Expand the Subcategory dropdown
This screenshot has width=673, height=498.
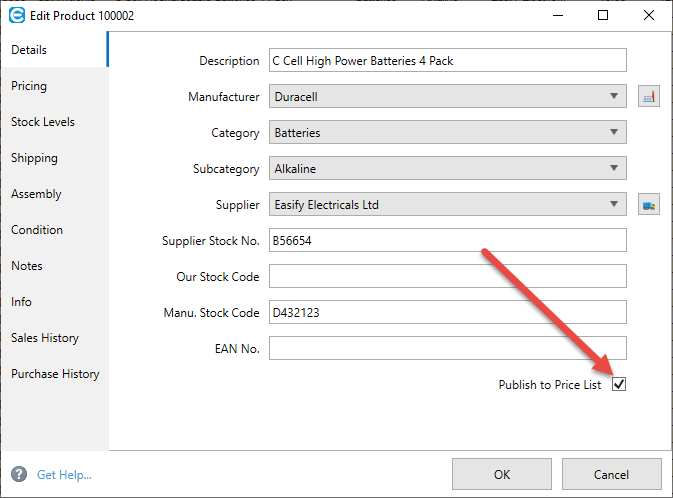coord(613,169)
